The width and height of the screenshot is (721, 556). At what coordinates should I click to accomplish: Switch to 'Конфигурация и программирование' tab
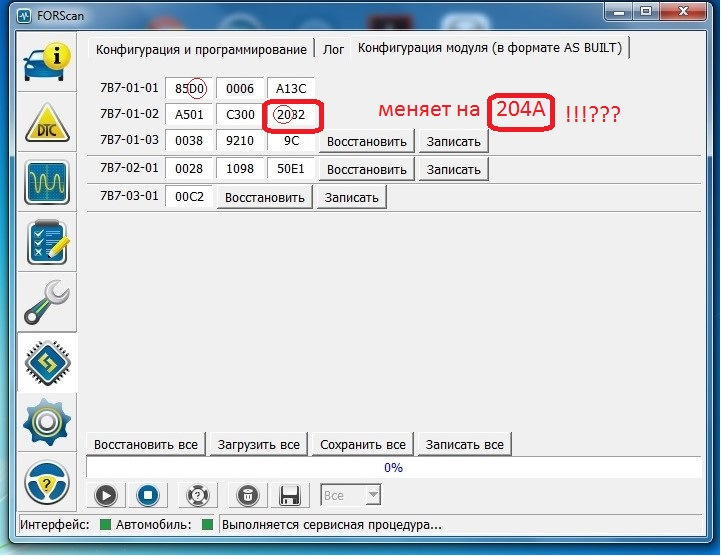(200, 49)
